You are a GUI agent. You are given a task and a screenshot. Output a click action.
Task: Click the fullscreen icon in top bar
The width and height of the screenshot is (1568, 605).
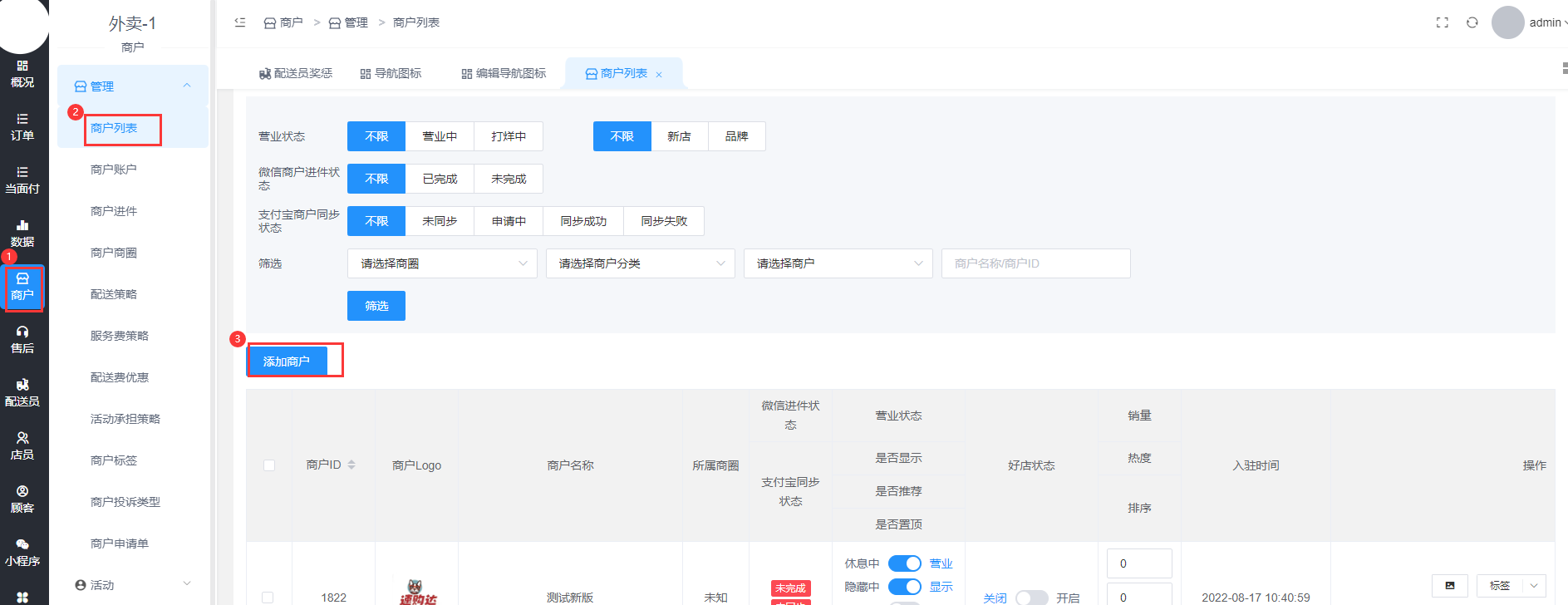coord(1443,22)
